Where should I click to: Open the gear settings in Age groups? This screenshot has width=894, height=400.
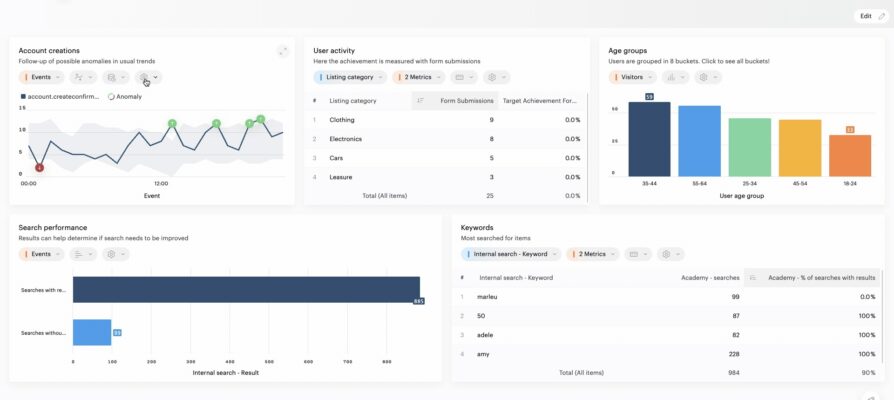707,77
